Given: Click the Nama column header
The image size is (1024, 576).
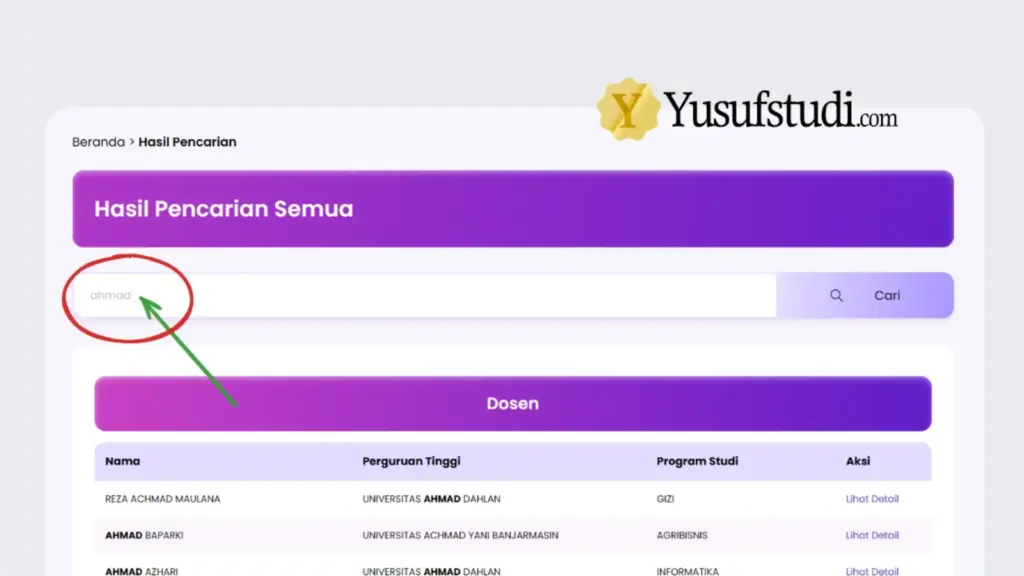Looking at the screenshot, I should [122, 461].
